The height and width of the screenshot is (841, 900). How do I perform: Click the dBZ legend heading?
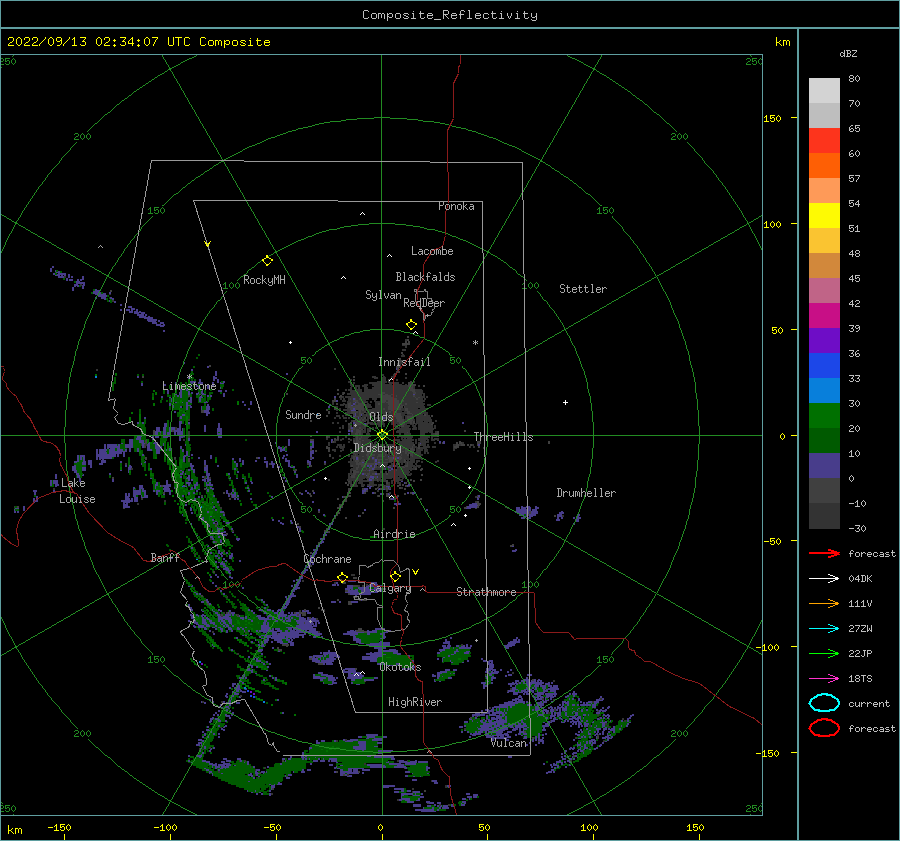(x=848, y=53)
